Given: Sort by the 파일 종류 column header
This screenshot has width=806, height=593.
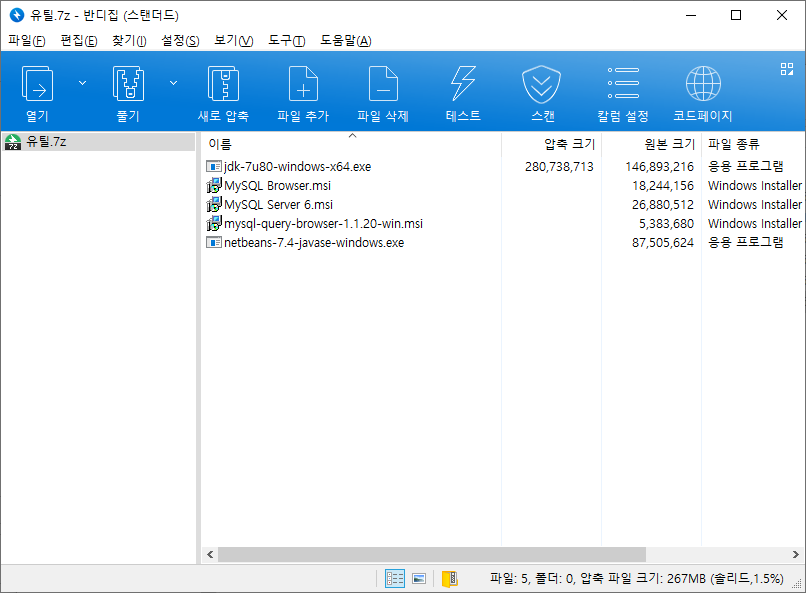Looking at the screenshot, I should (754, 144).
